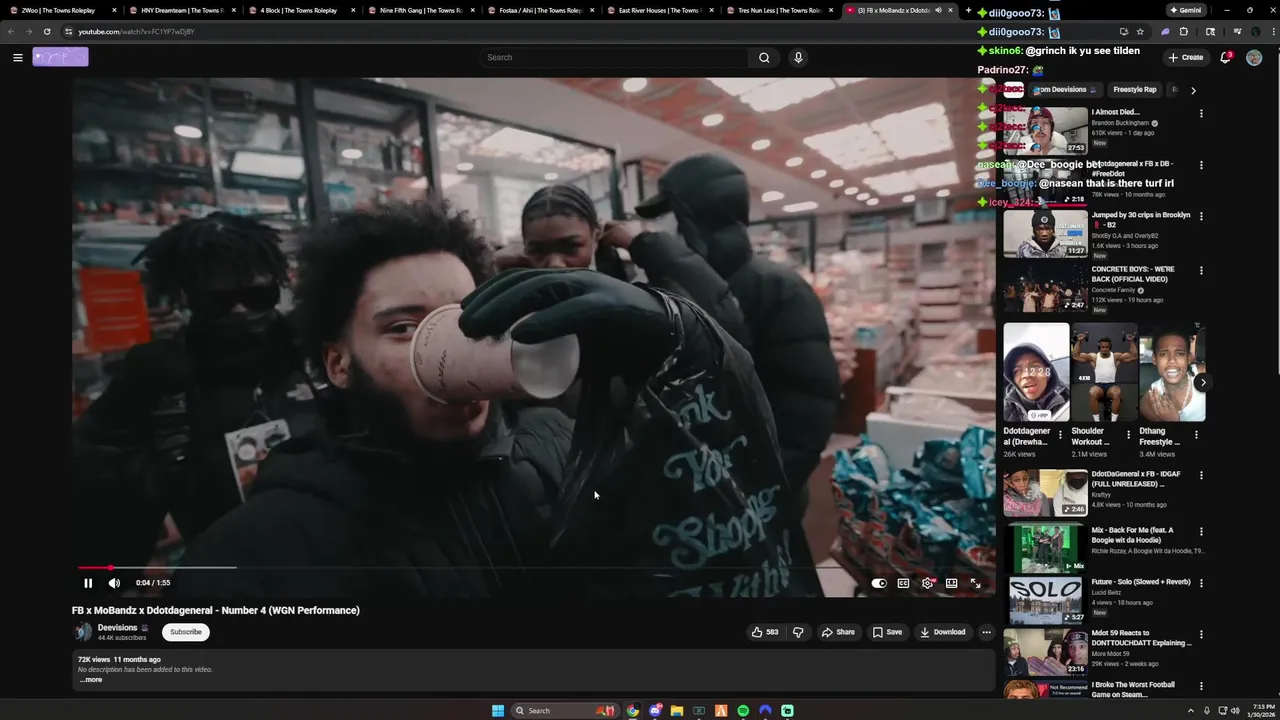This screenshot has width=1280, height=720.
Task: Download the video
Action: [943, 632]
